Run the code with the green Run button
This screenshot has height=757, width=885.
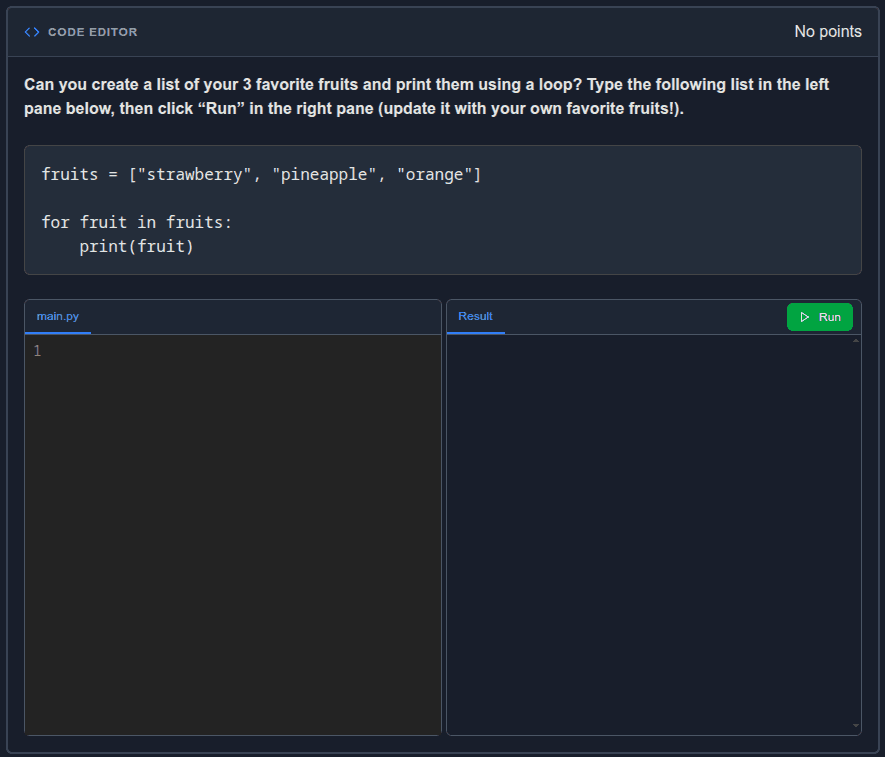(x=820, y=317)
